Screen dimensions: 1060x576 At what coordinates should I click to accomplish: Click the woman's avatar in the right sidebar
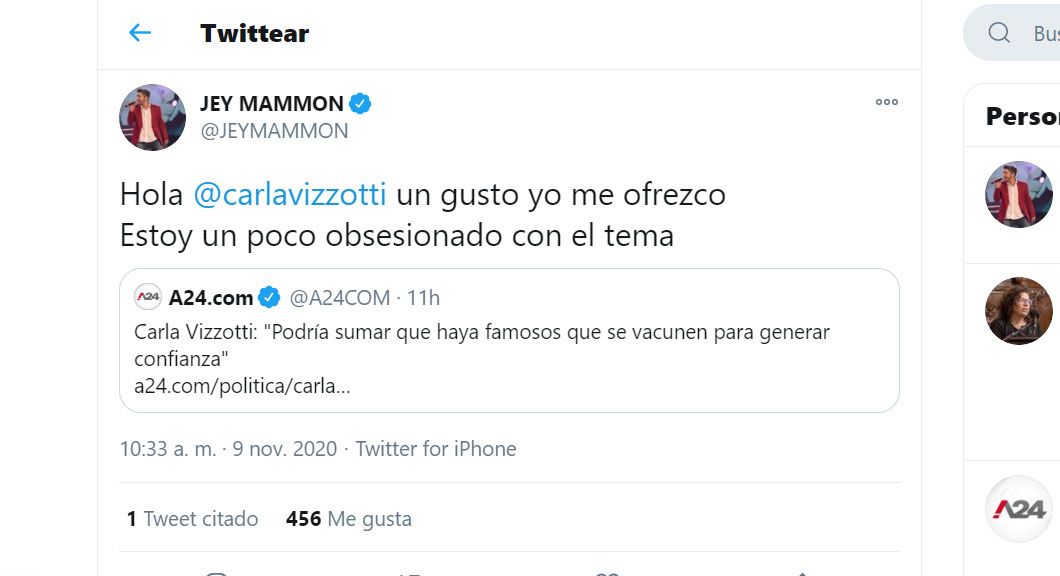click(1019, 311)
